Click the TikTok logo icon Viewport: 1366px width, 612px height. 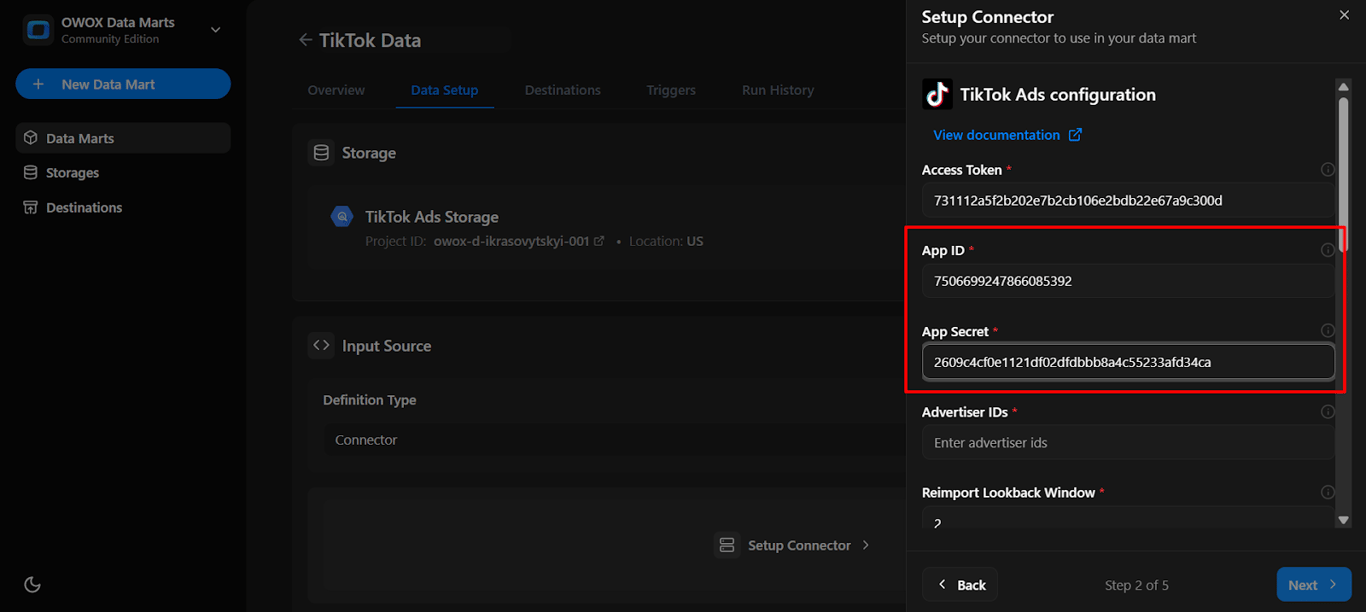(937, 94)
